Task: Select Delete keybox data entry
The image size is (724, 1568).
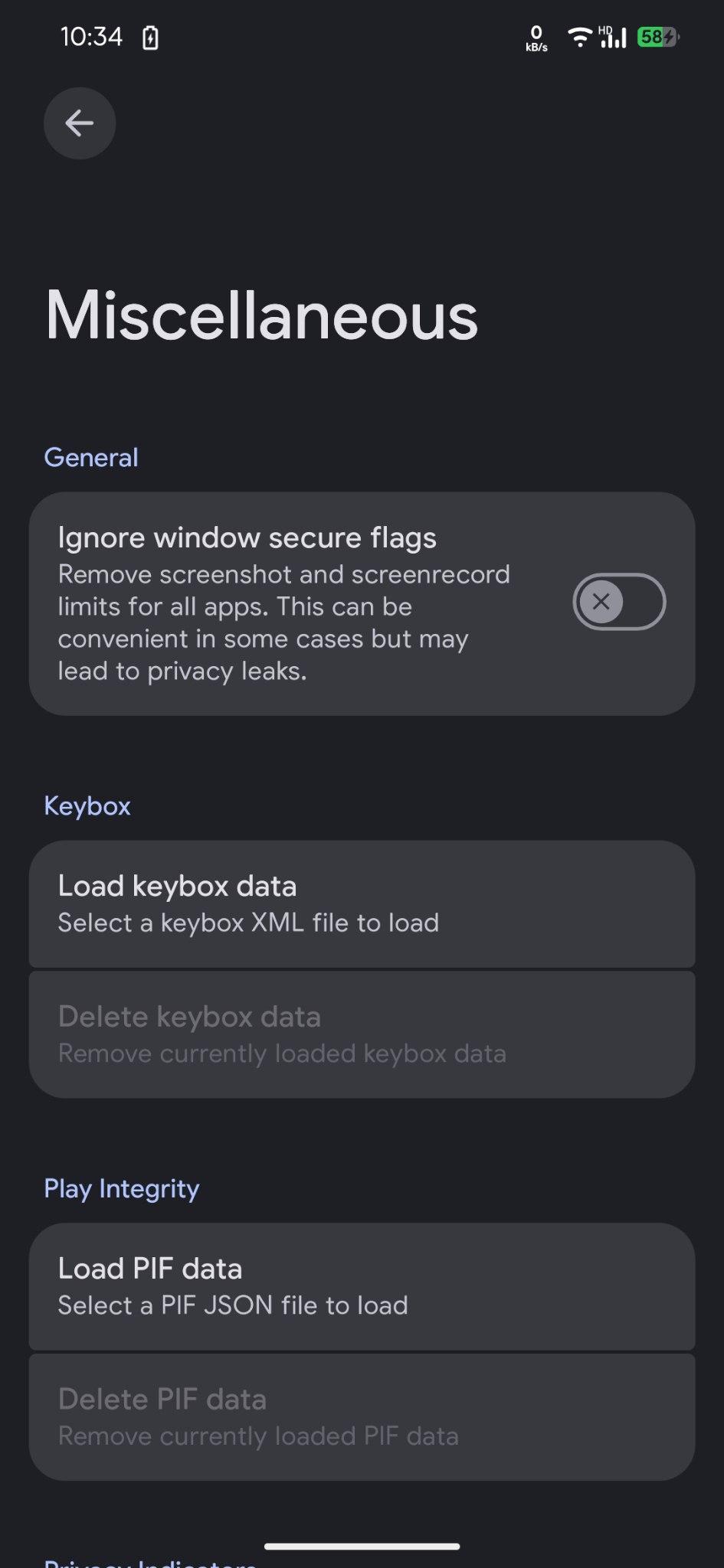Action: tap(362, 1034)
